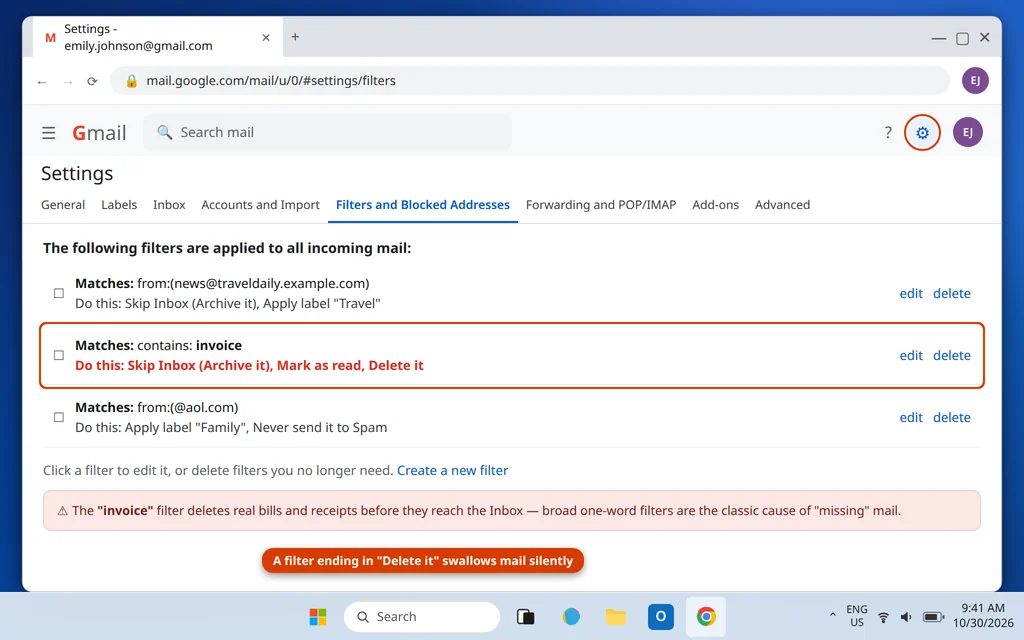The height and width of the screenshot is (640, 1024).
Task: Open Task View on the taskbar
Action: 525,616
